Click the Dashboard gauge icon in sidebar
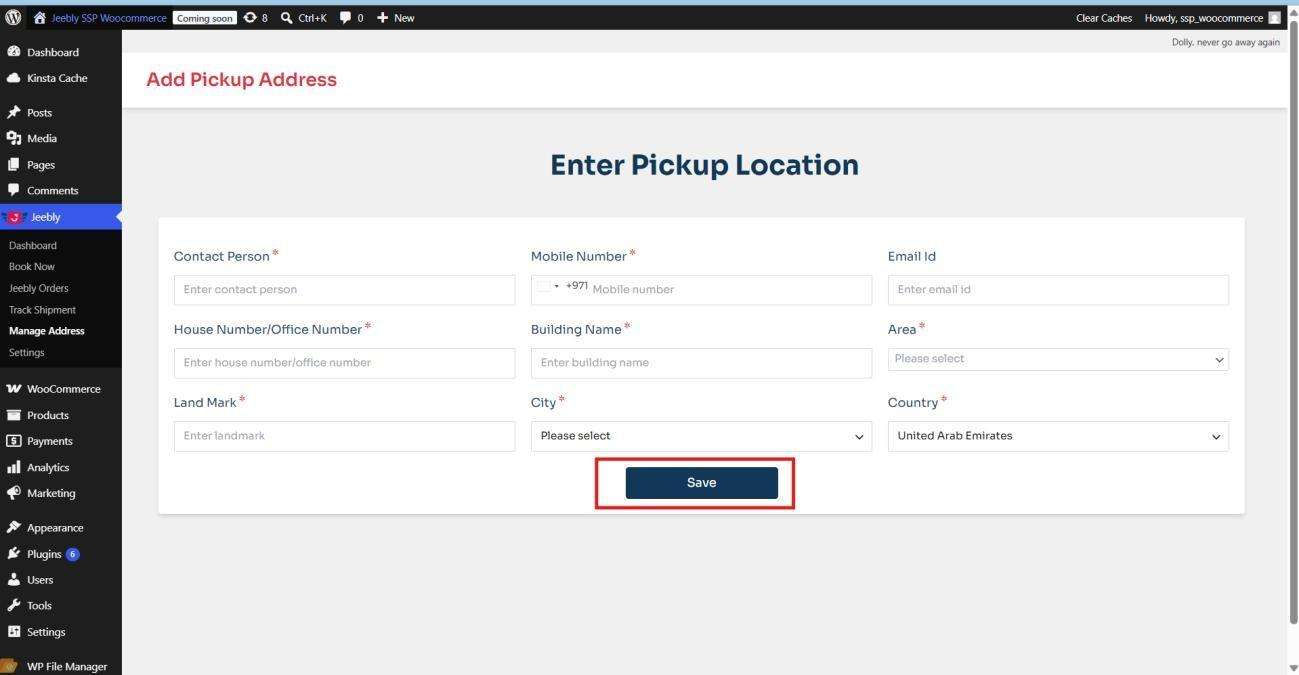This screenshot has height=675, width=1299. click(14, 52)
